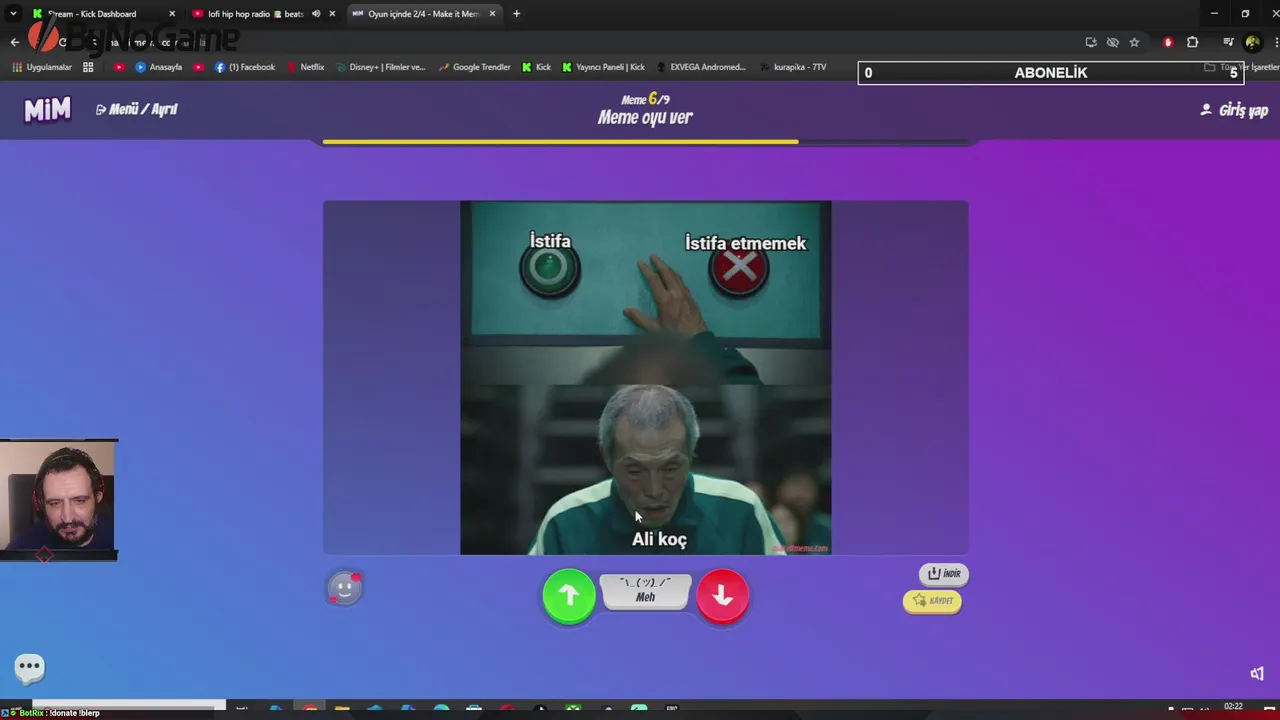Click the MiM logo
Screen dimensions: 1280x720
[x=47, y=109]
